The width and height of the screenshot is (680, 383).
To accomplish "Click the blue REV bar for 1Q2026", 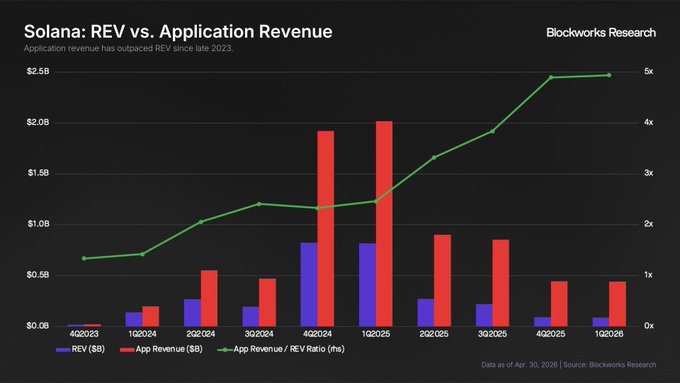I will point(601,322).
